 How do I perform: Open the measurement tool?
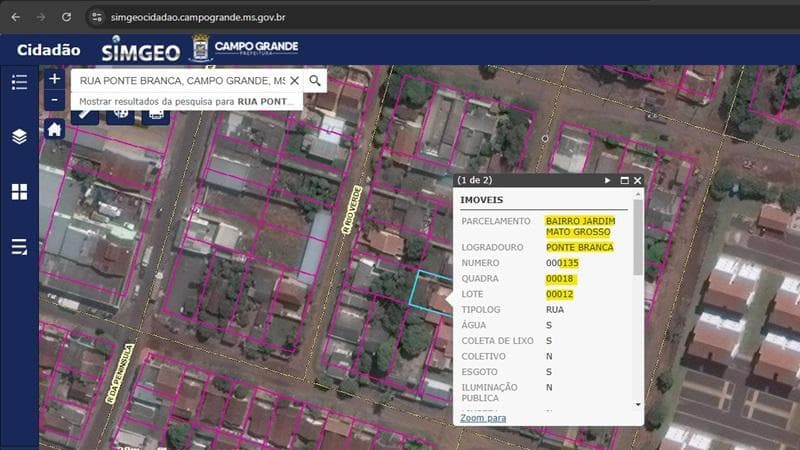tap(85, 115)
